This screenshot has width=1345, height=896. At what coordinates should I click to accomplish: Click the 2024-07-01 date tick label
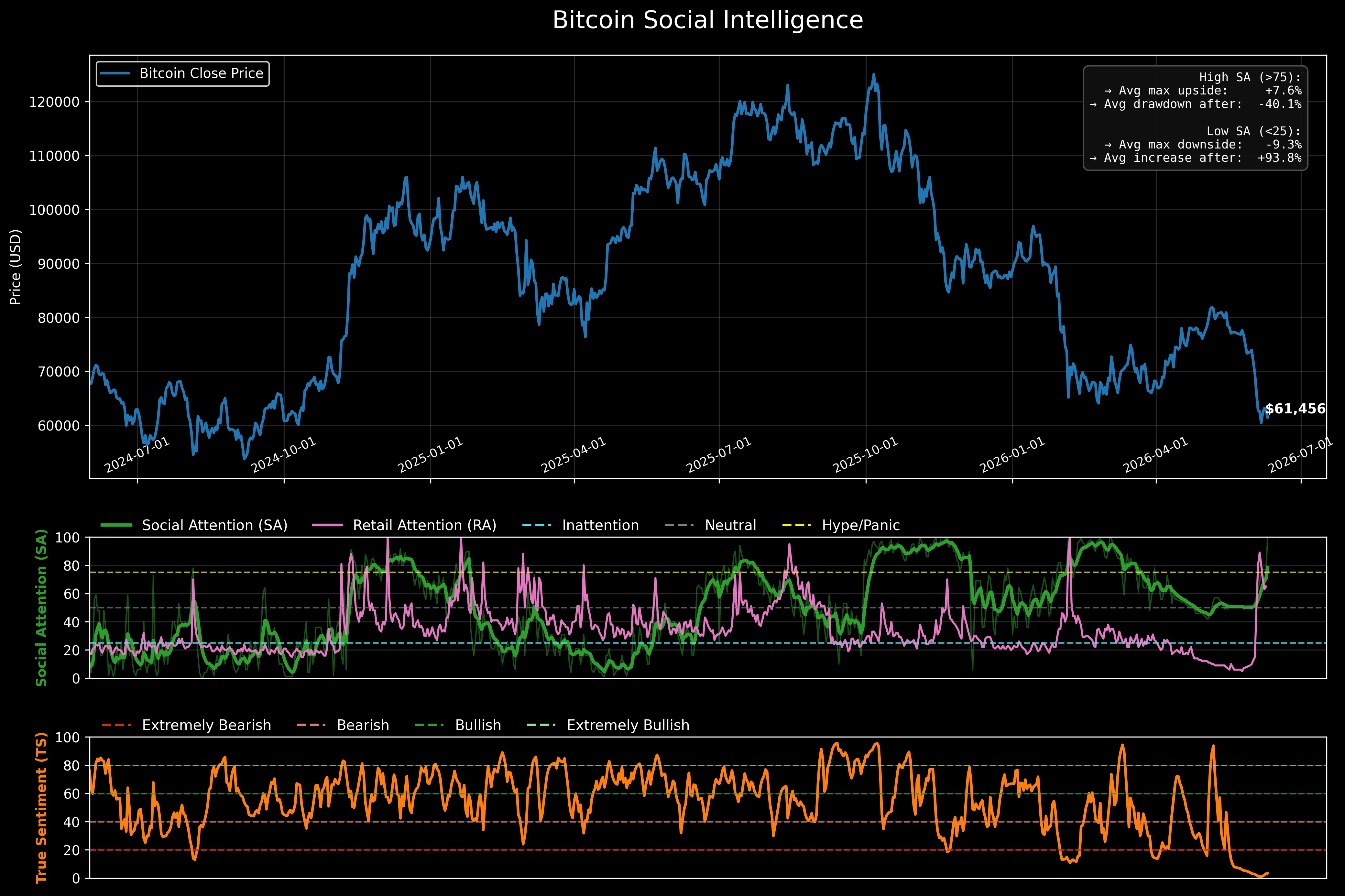137,455
